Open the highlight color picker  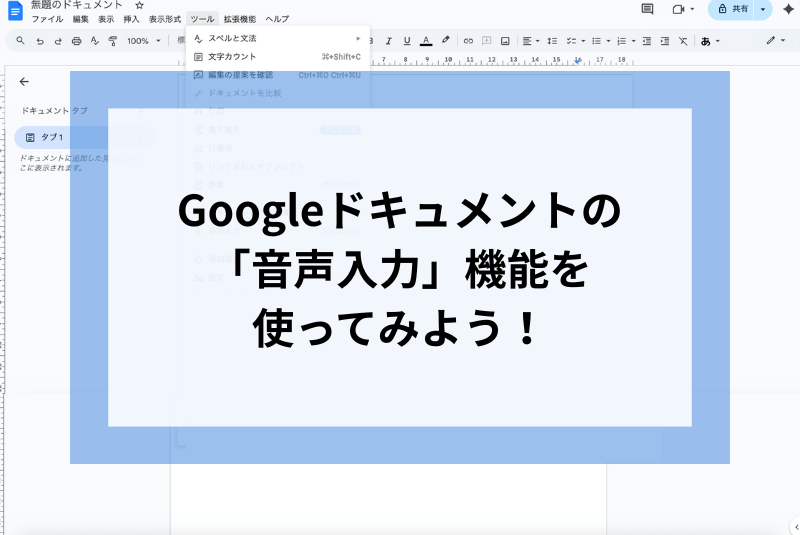point(445,40)
